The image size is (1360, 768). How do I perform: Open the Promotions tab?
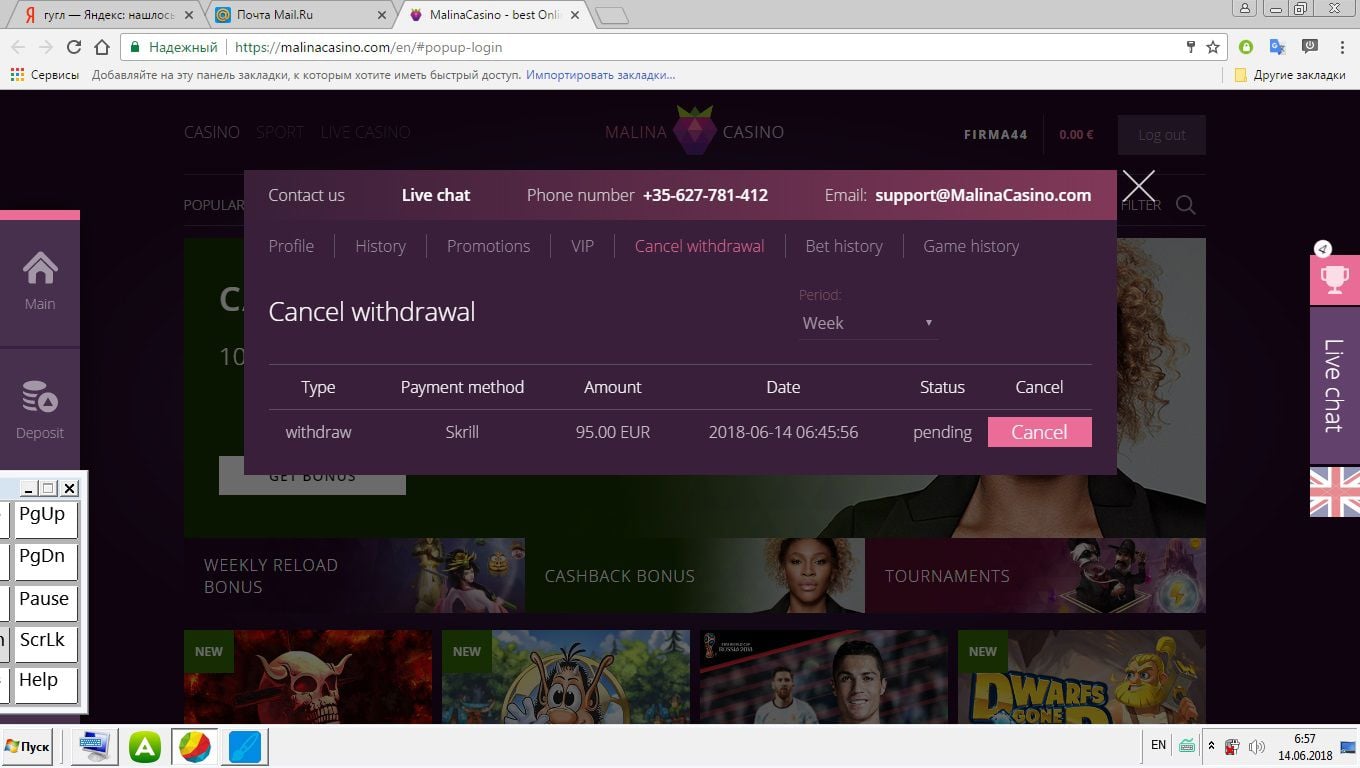pos(488,246)
